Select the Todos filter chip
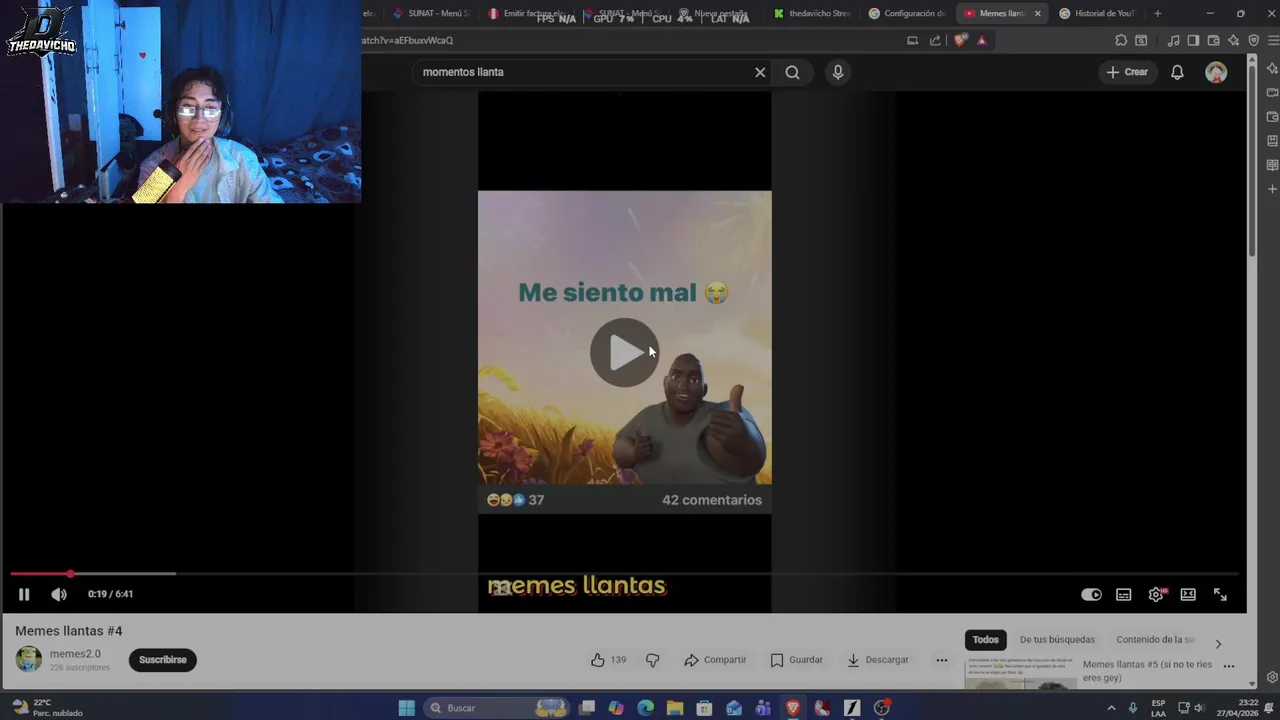 click(x=986, y=640)
